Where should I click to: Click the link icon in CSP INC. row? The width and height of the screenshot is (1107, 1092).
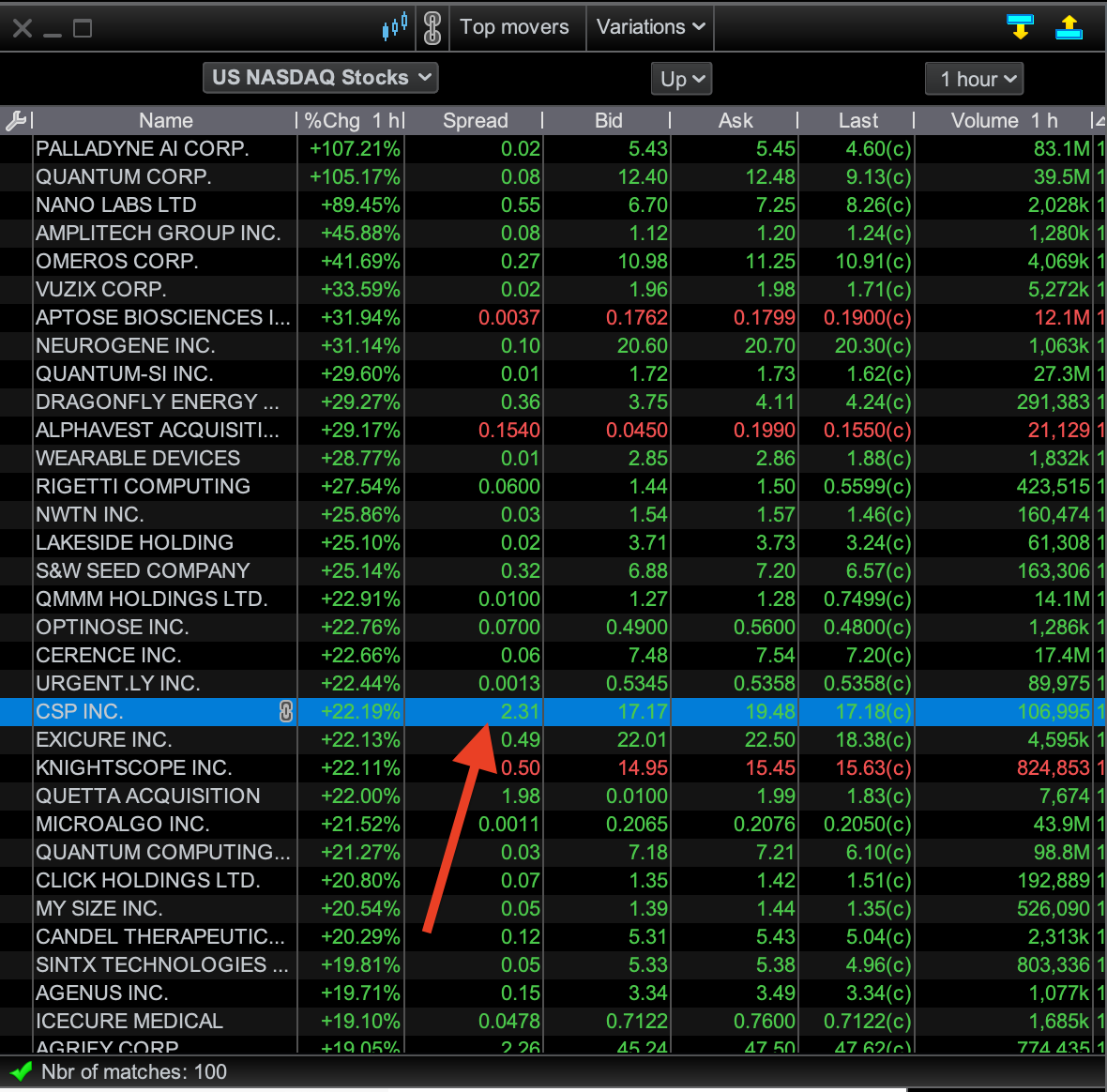286,711
